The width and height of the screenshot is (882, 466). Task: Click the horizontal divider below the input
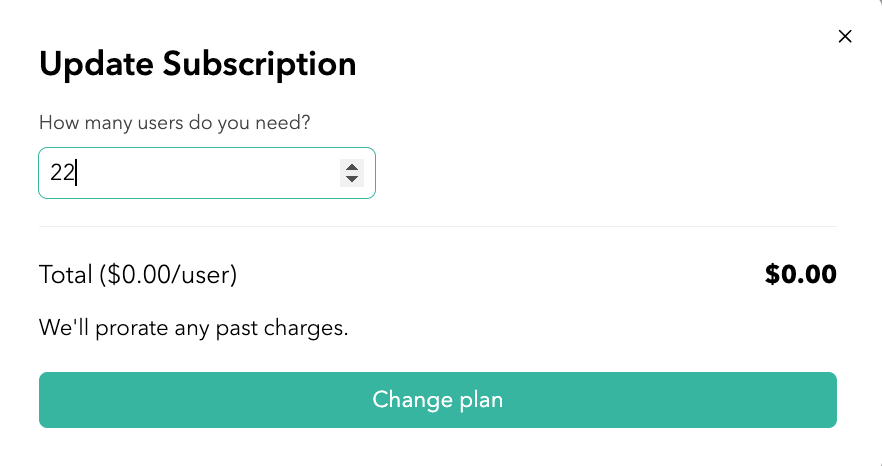pyautogui.click(x=437, y=227)
